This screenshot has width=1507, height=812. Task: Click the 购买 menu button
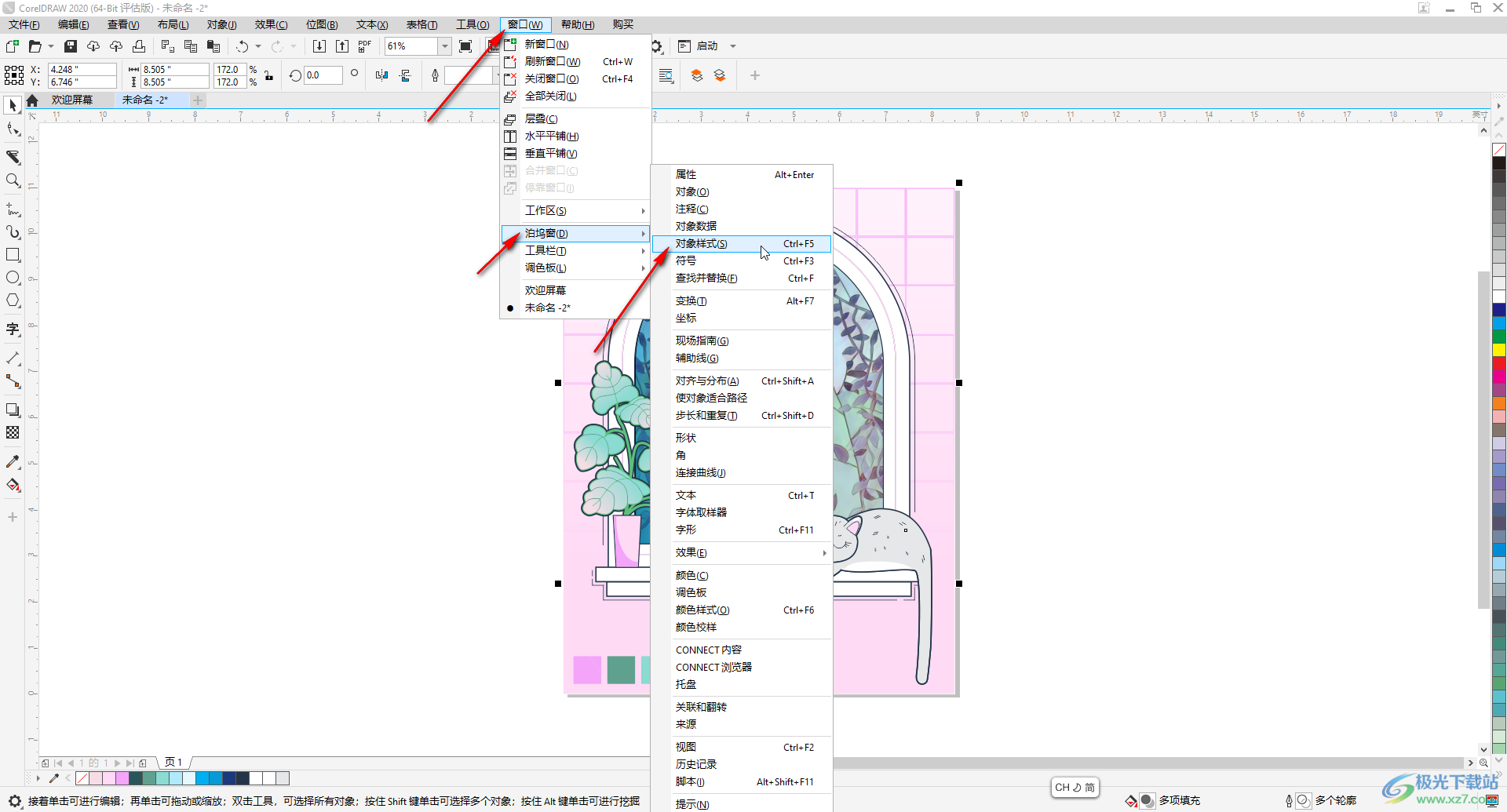coord(623,25)
